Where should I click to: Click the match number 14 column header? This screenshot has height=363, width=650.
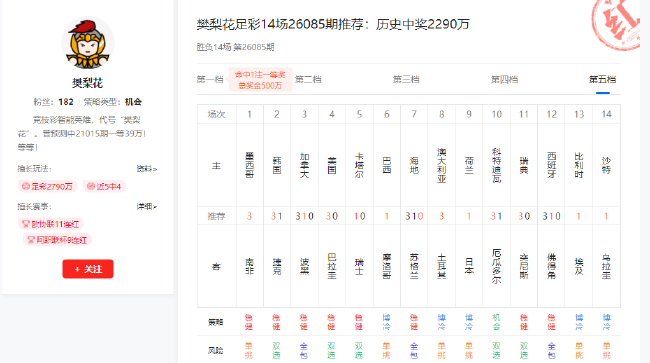pyautogui.click(x=606, y=114)
